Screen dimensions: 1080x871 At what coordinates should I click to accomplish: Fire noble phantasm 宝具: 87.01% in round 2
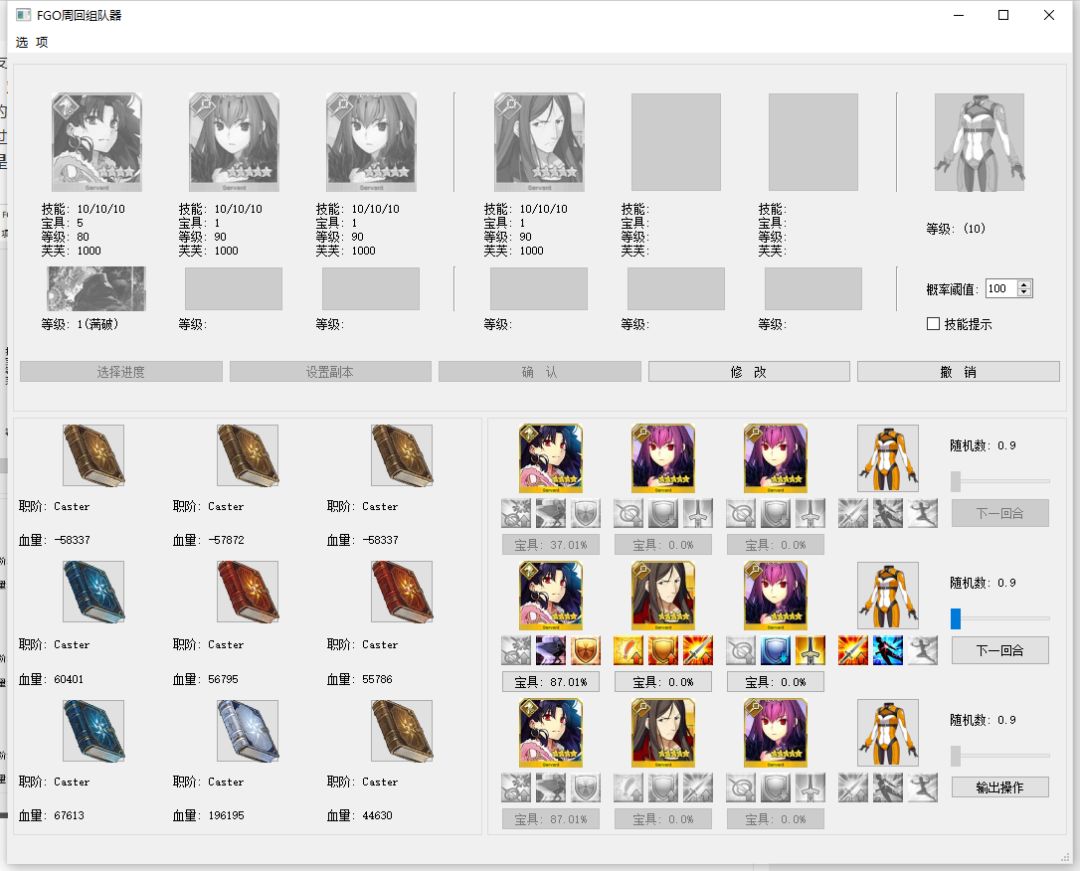[550, 682]
